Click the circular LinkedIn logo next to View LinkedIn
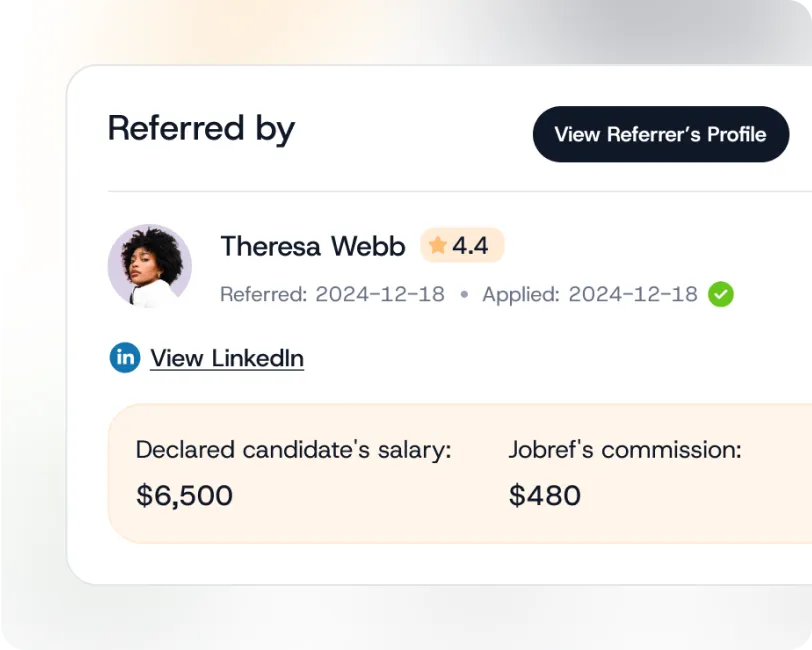 point(124,357)
